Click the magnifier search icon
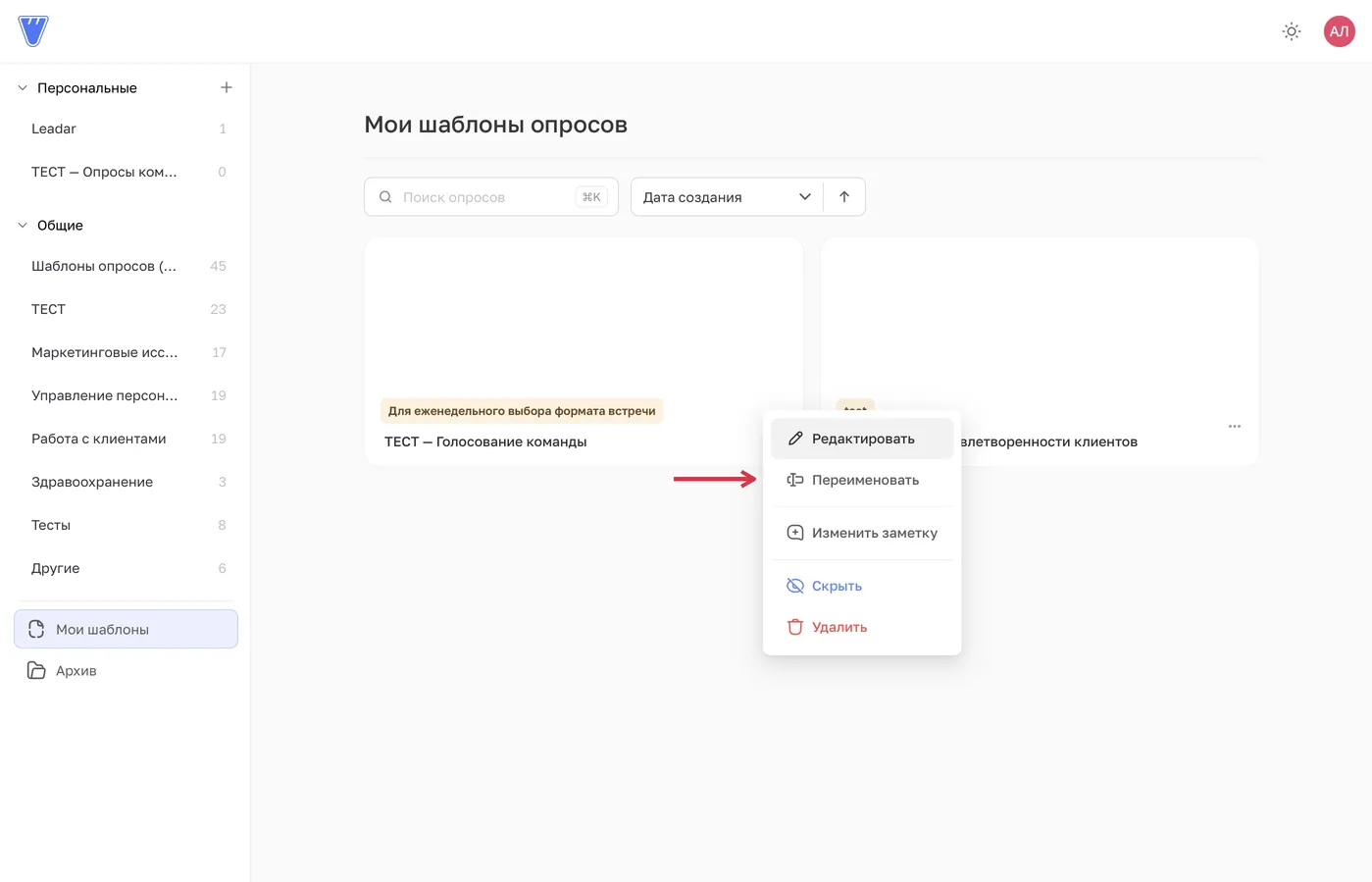This screenshot has width=1372, height=882. coord(385,197)
